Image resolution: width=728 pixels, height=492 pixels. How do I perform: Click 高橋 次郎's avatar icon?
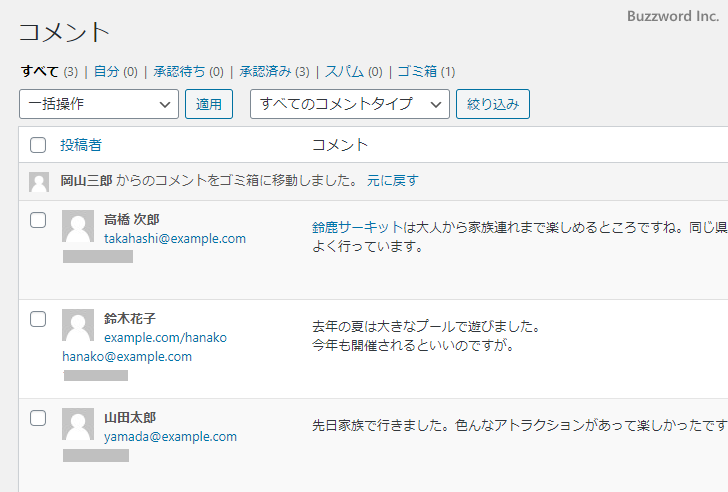click(x=78, y=227)
